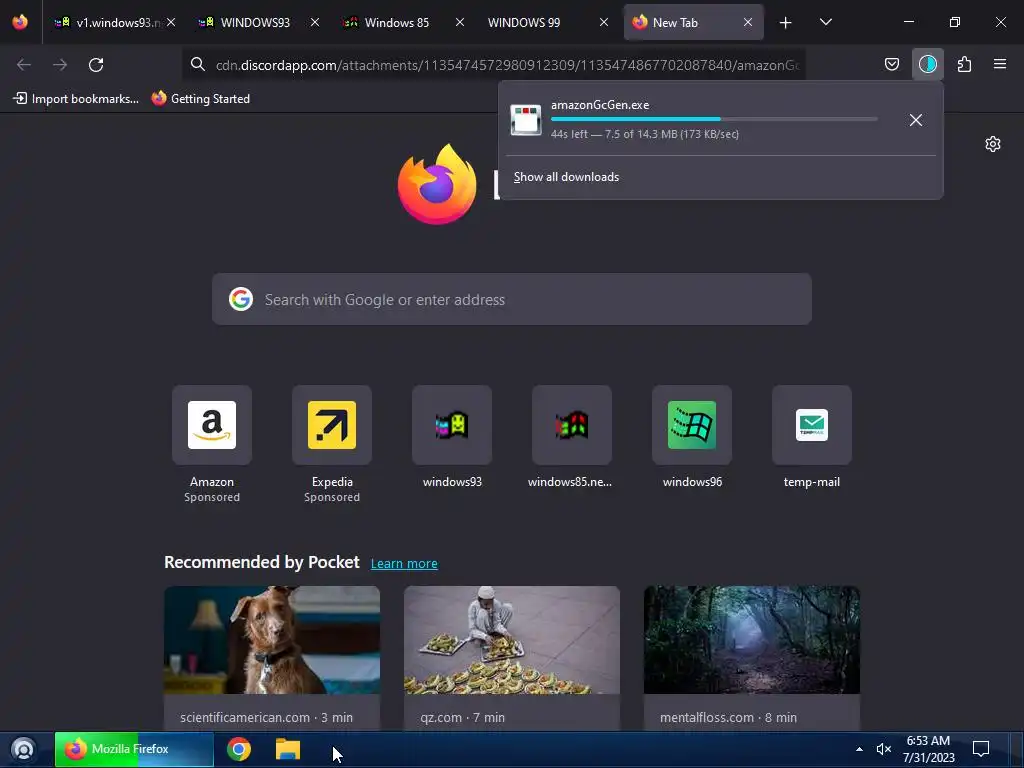Viewport: 1024px width, 768px height.
Task: Click Show all downloads
Action: (566, 177)
